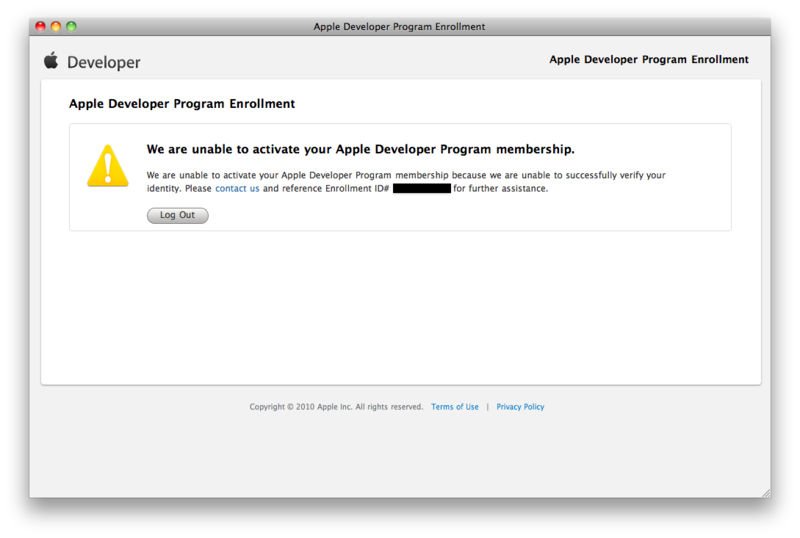Open the Privacy Policy link

click(520, 407)
